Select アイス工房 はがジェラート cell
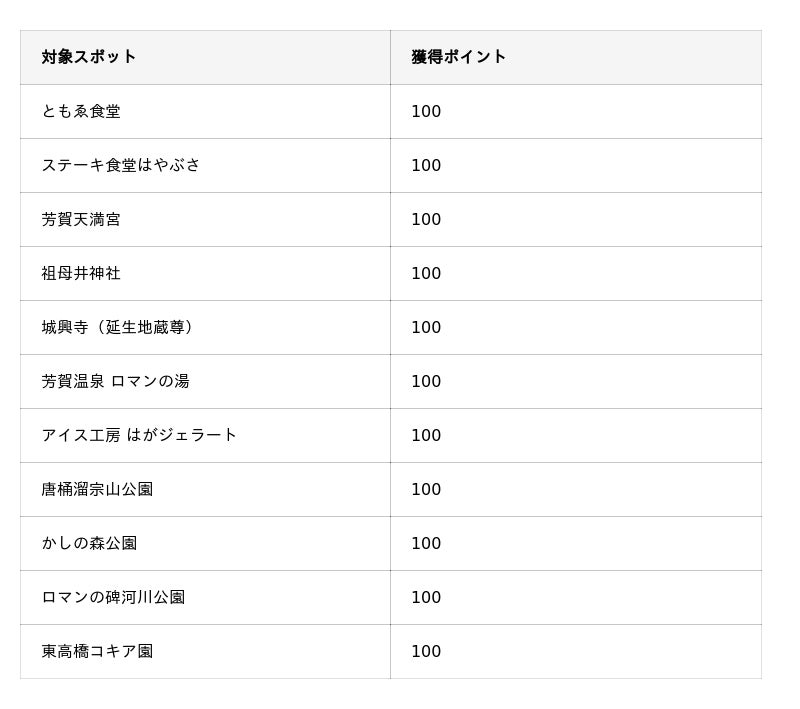 click(x=205, y=436)
